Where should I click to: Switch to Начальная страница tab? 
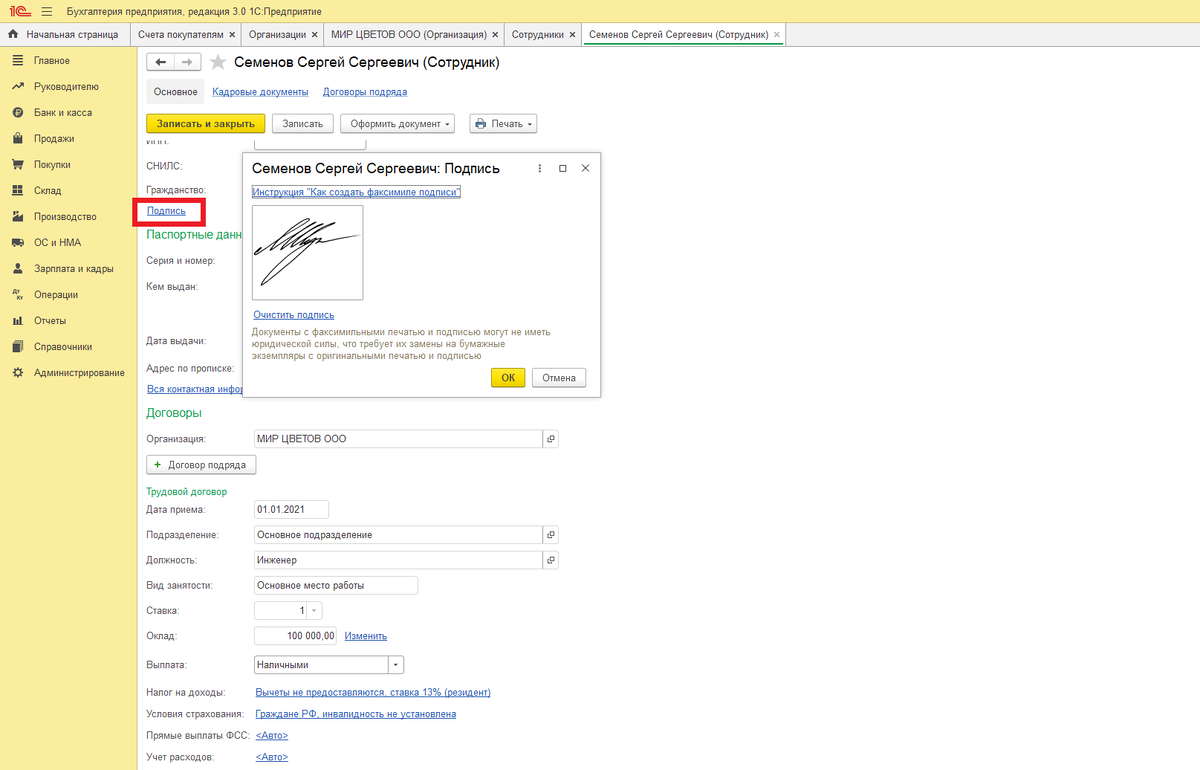pos(66,34)
